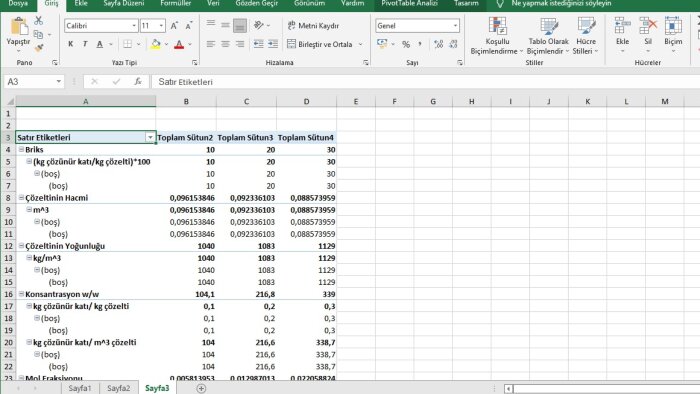Open the Dosya tab
The width and height of the screenshot is (700, 394).
(x=18, y=4)
